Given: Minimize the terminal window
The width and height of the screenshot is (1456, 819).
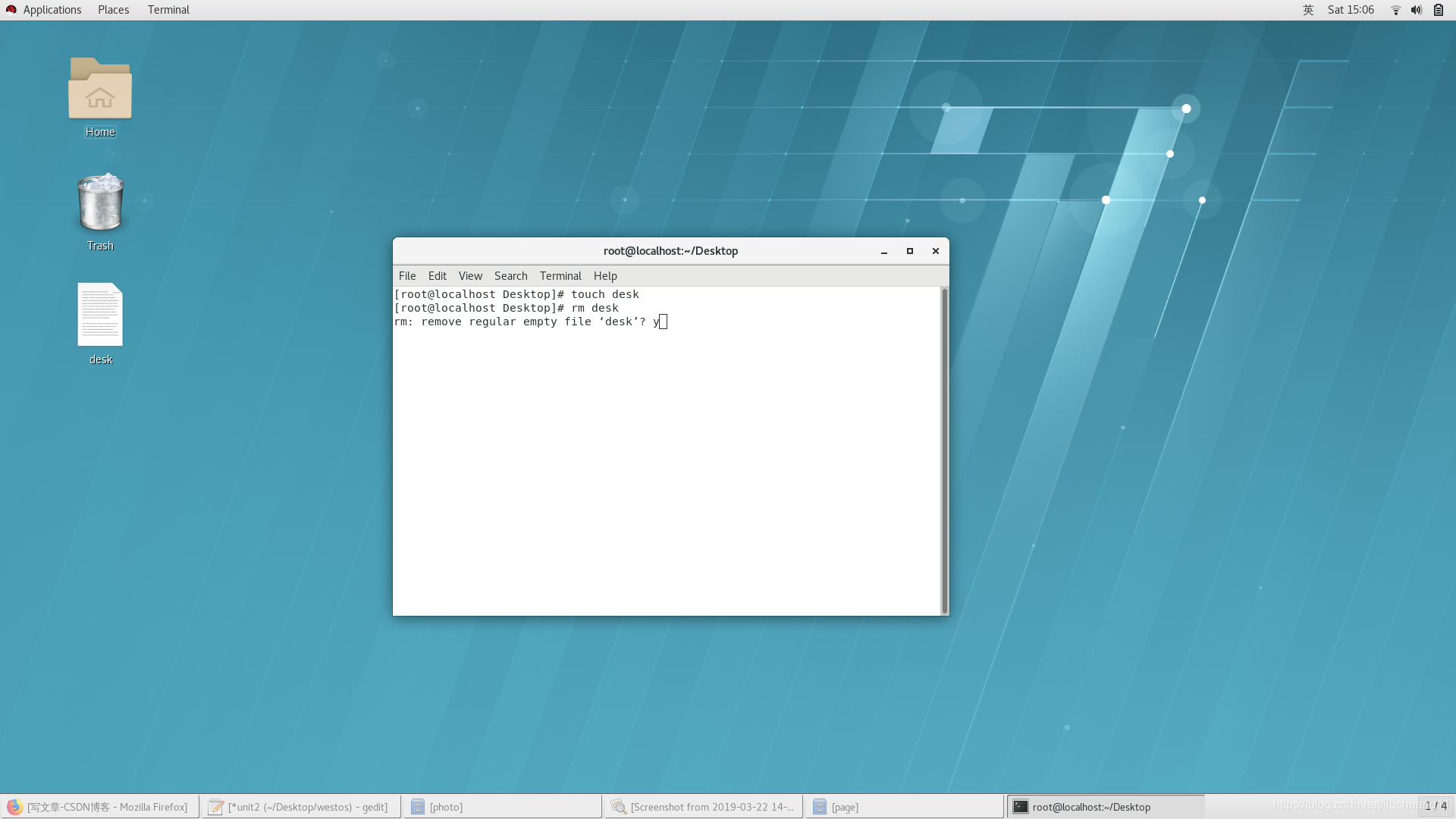Looking at the screenshot, I should [x=884, y=251].
